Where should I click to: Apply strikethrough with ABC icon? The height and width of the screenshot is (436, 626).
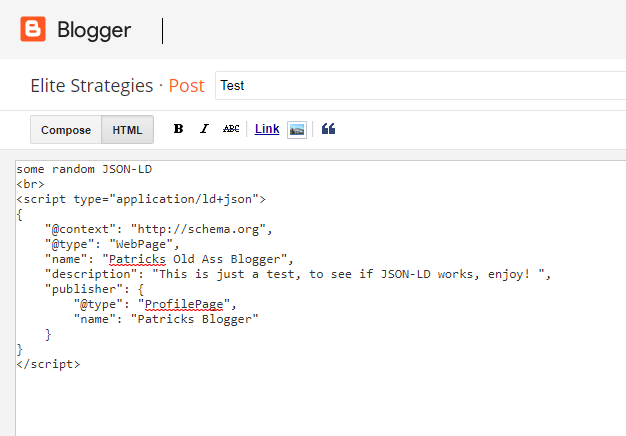click(x=231, y=129)
